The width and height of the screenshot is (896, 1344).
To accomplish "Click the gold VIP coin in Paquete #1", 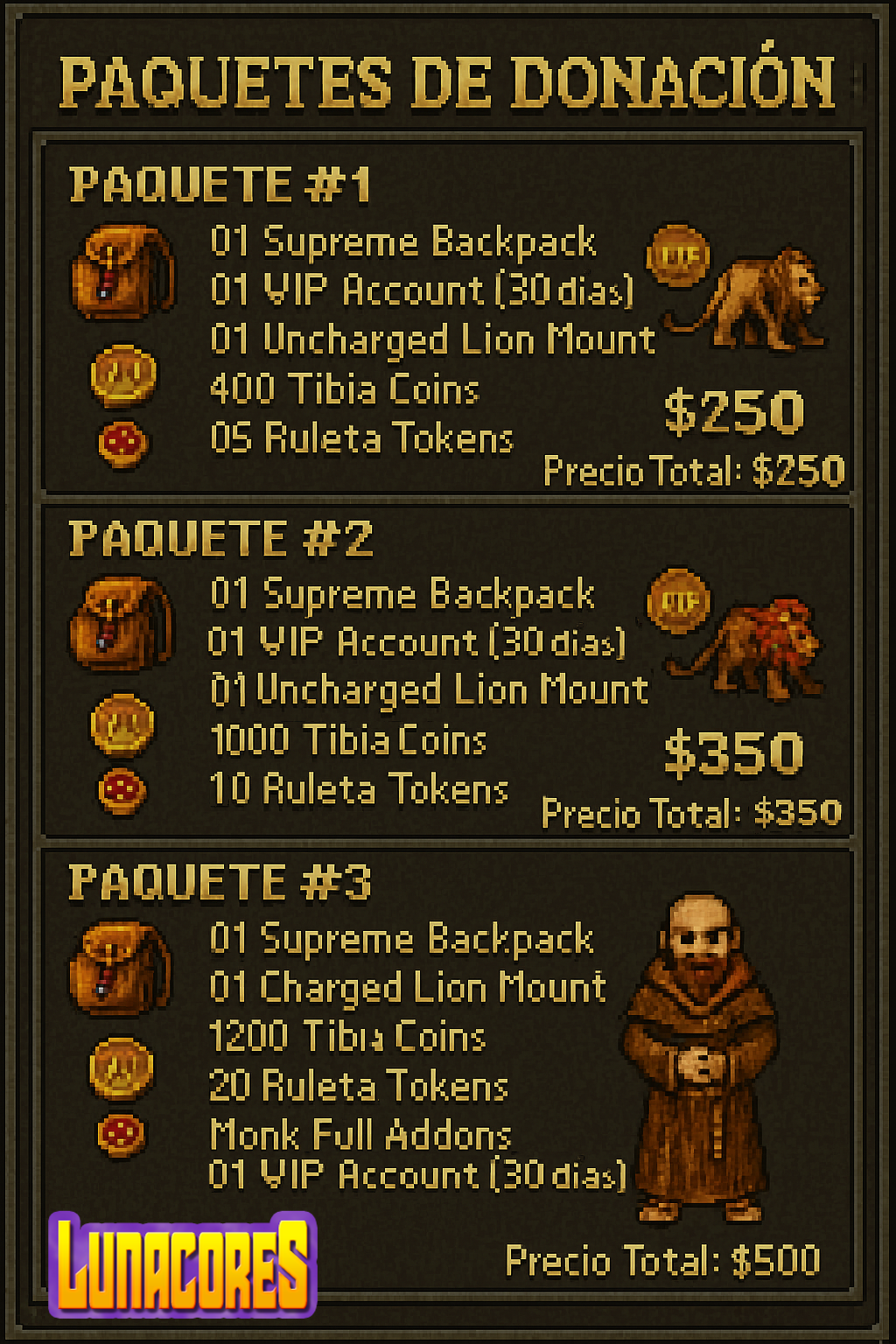I will pyautogui.click(x=677, y=255).
